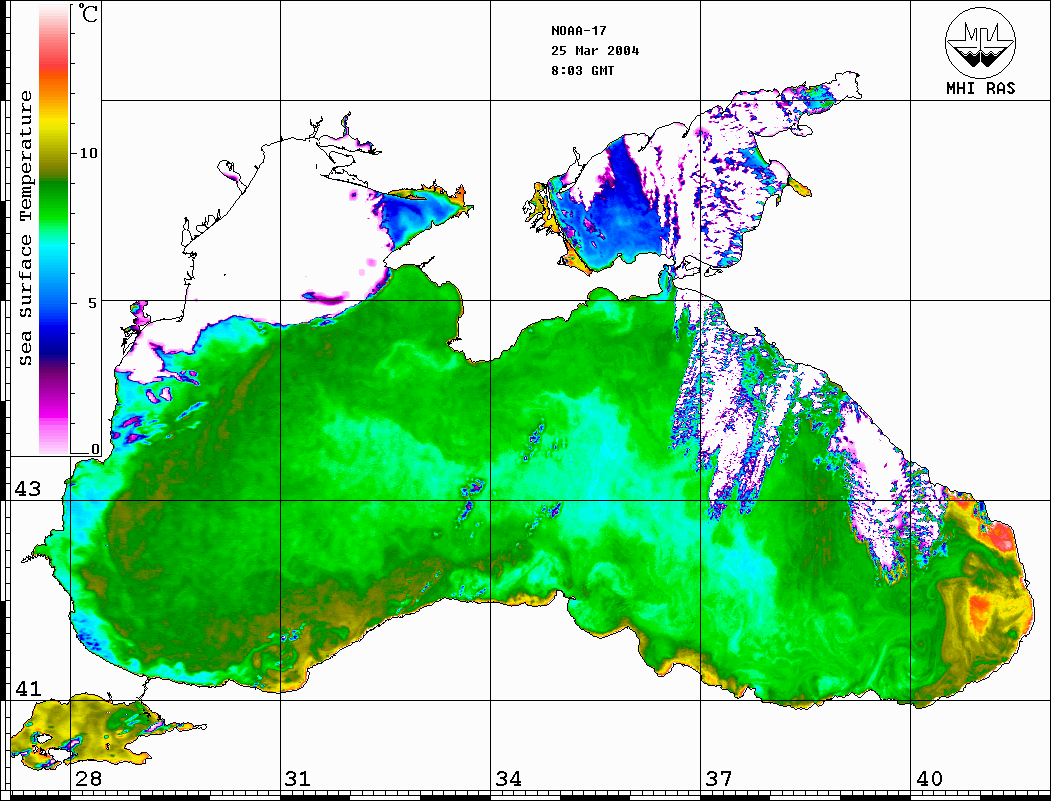The image size is (1051, 801).
Task: Click longitude label '40'
Action: [929, 779]
